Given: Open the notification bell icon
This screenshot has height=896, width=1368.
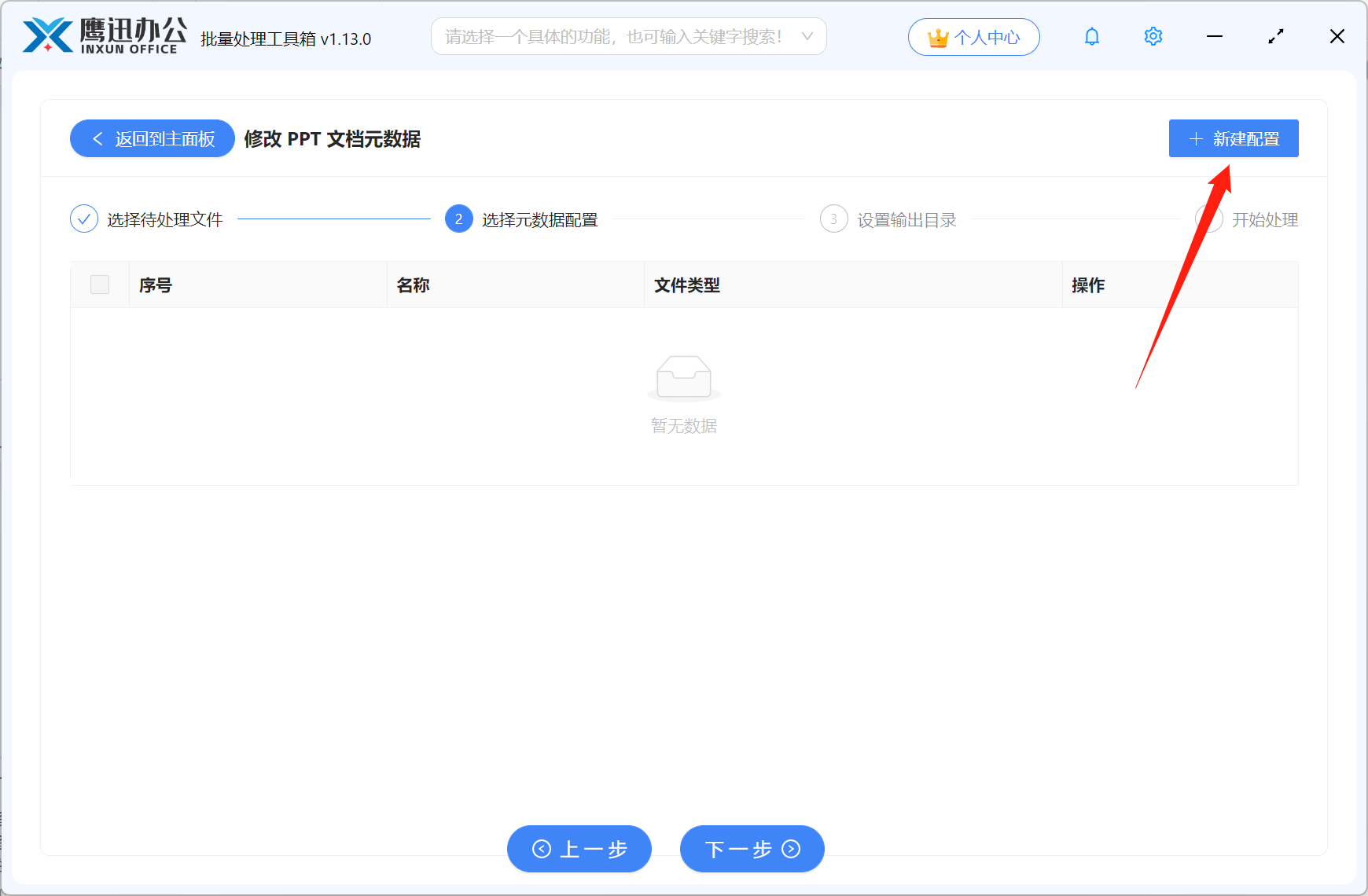Looking at the screenshot, I should 1091,36.
